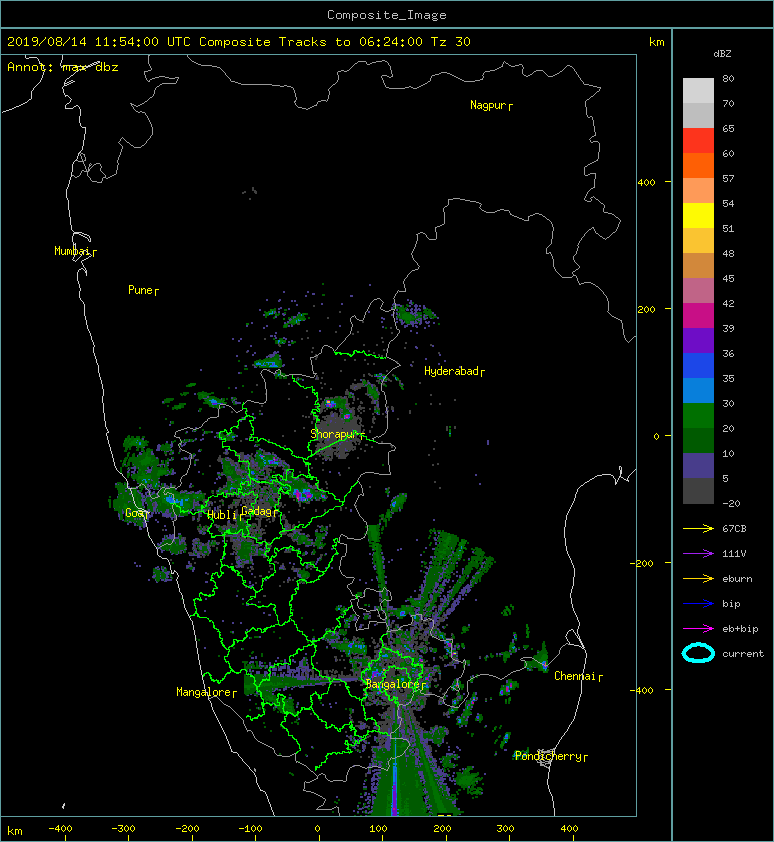This screenshot has width=774, height=842.
Task: Click the -100 tick on horizontal km axis
Action: tap(250, 829)
